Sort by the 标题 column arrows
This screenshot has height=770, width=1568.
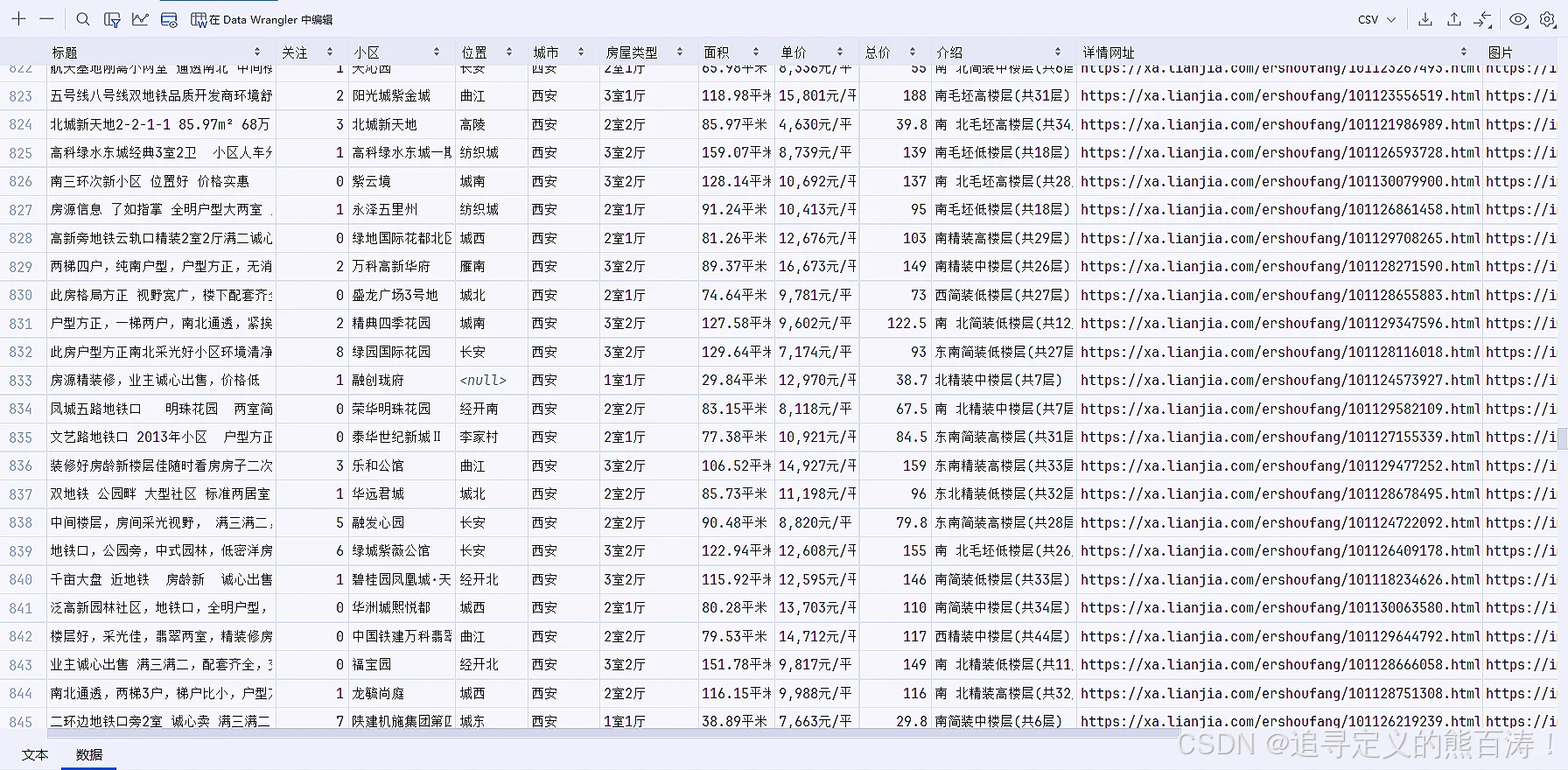point(257,52)
